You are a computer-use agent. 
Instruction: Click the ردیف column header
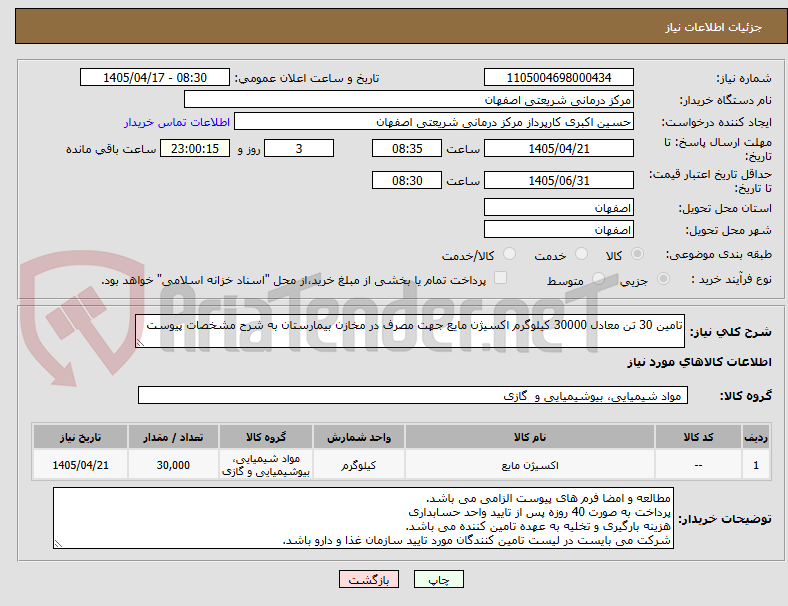click(755, 437)
